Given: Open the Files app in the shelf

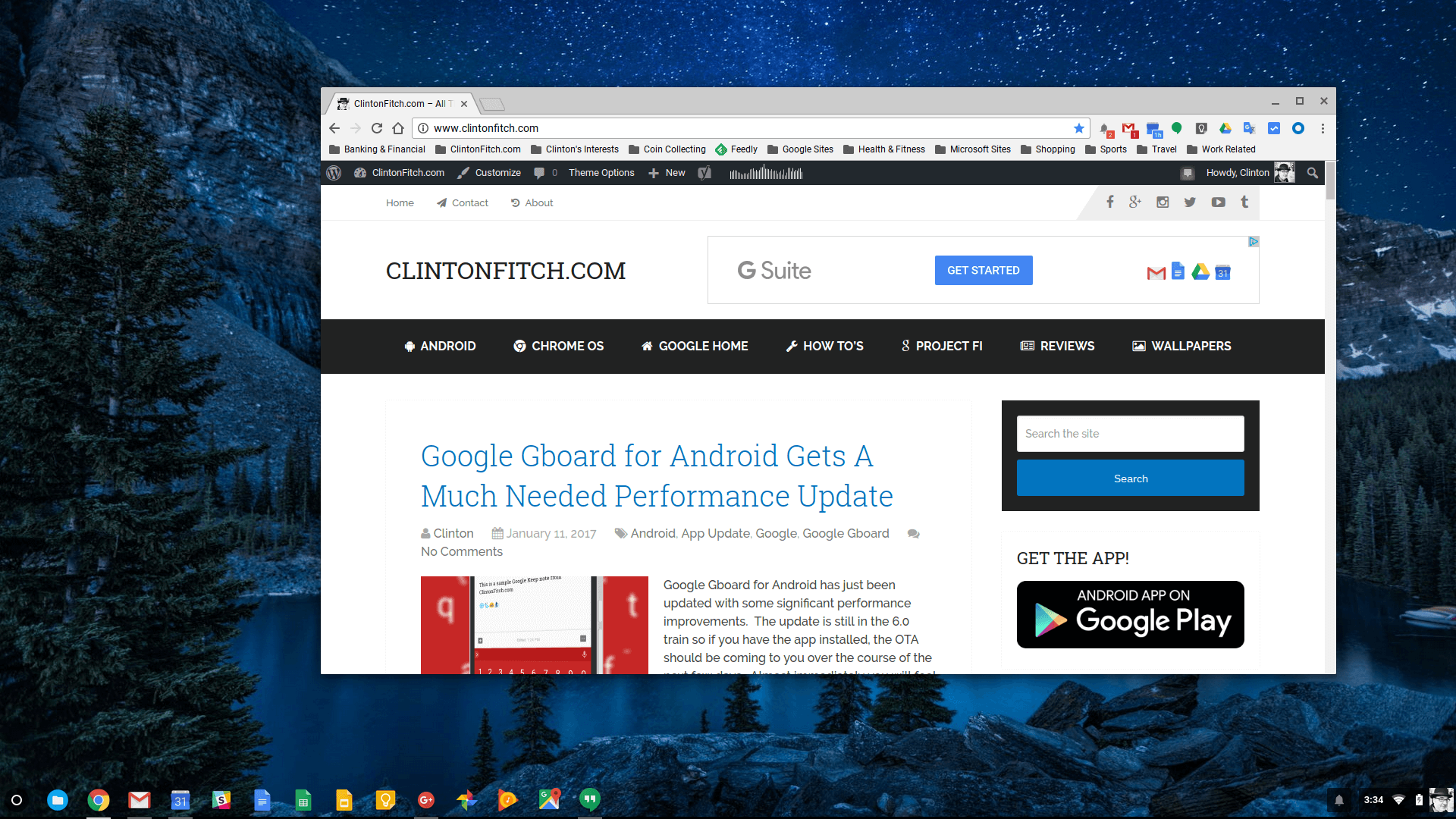Looking at the screenshot, I should click(58, 799).
